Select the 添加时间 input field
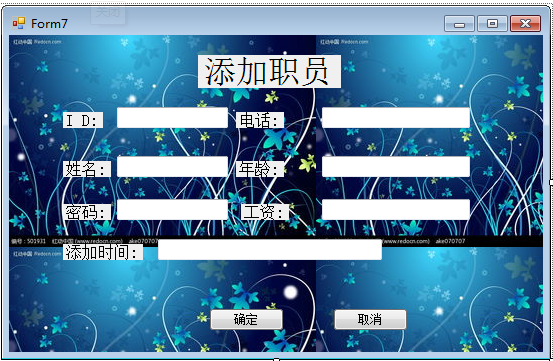The image size is (553, 361). [270, 250]
